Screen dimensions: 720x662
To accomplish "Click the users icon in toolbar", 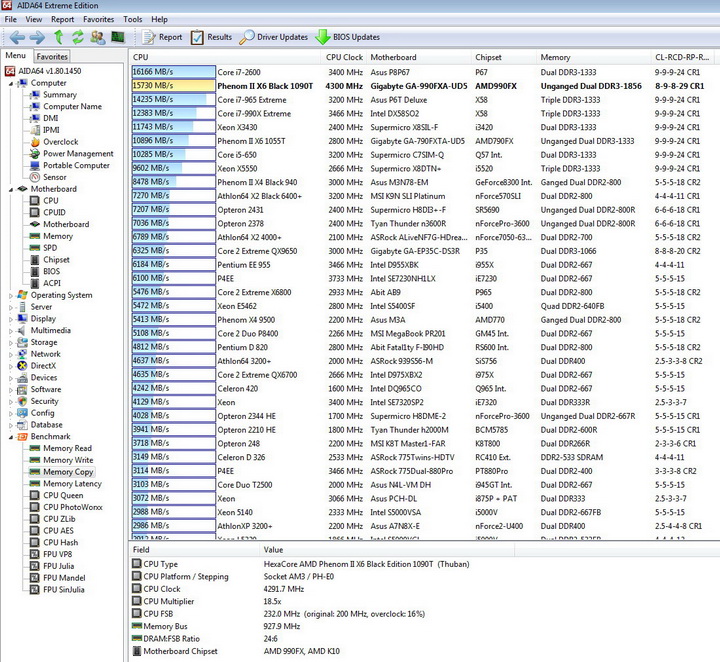I will click(97, 37).
